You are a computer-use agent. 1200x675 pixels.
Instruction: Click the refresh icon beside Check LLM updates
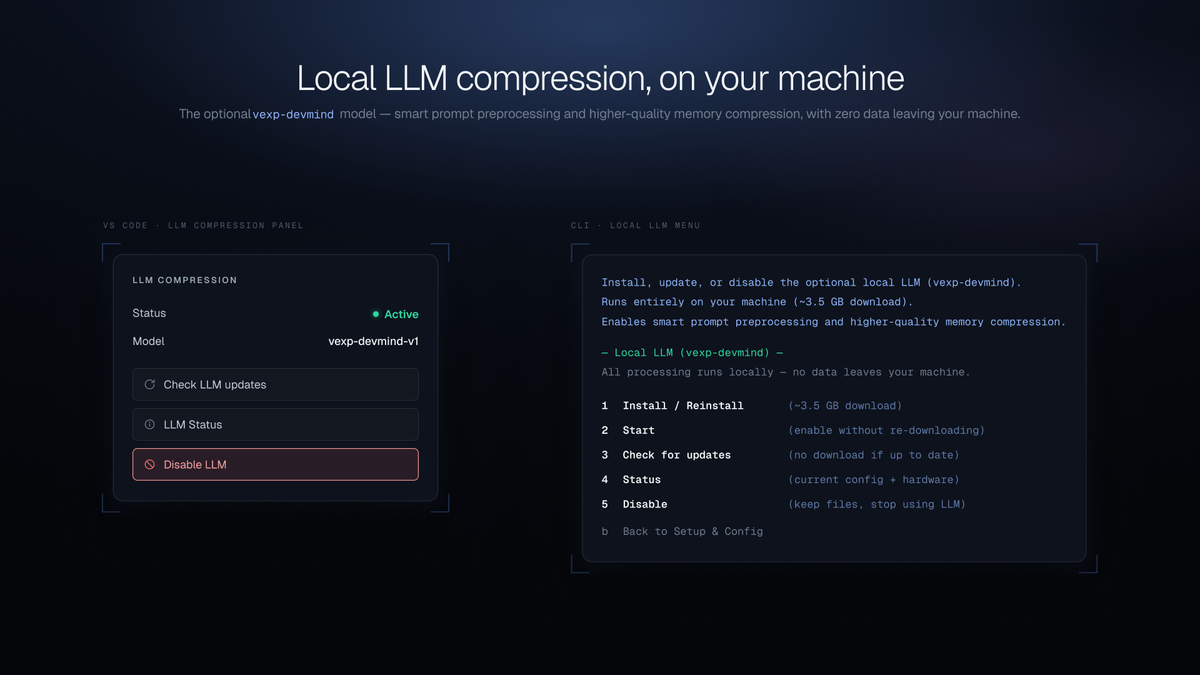150,385
